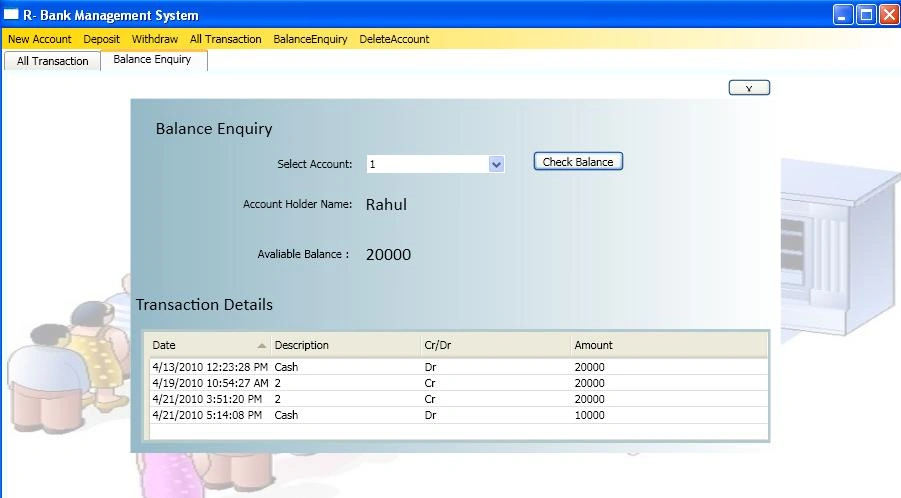Select the 4/21/2010 5:14:08 PM transaction row

(x=459, y=415)
